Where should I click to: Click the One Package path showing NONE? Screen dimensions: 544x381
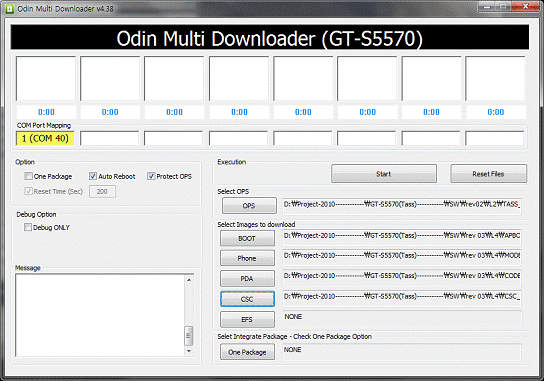(402, 352)
